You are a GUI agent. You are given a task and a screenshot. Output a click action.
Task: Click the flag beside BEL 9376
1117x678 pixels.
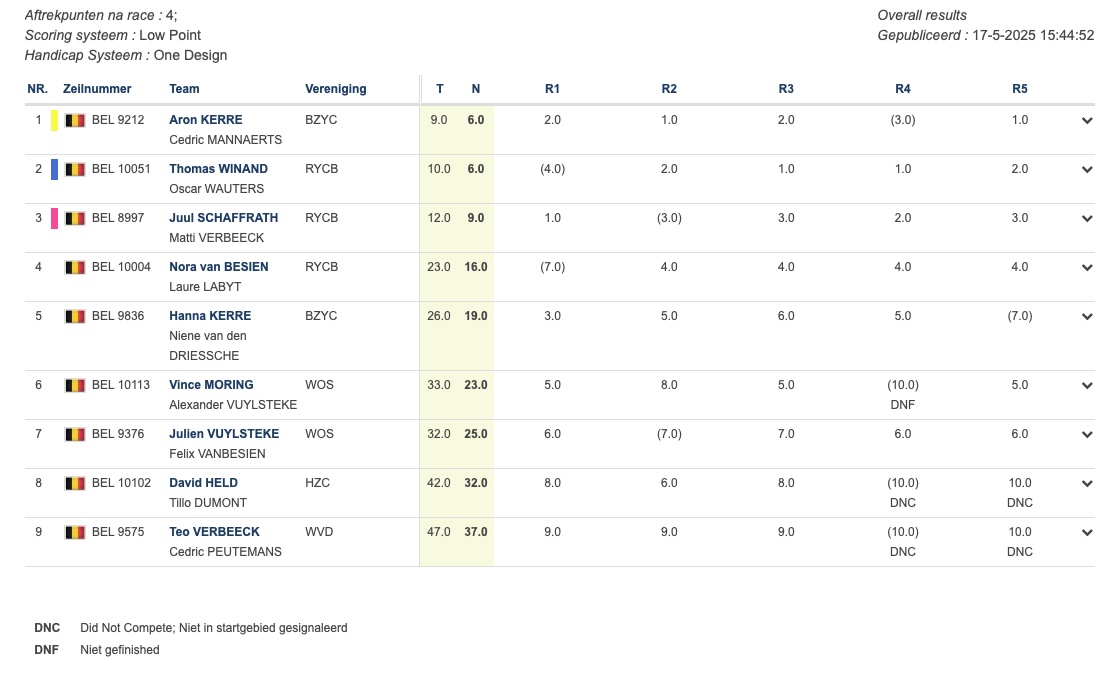[75, 434]
